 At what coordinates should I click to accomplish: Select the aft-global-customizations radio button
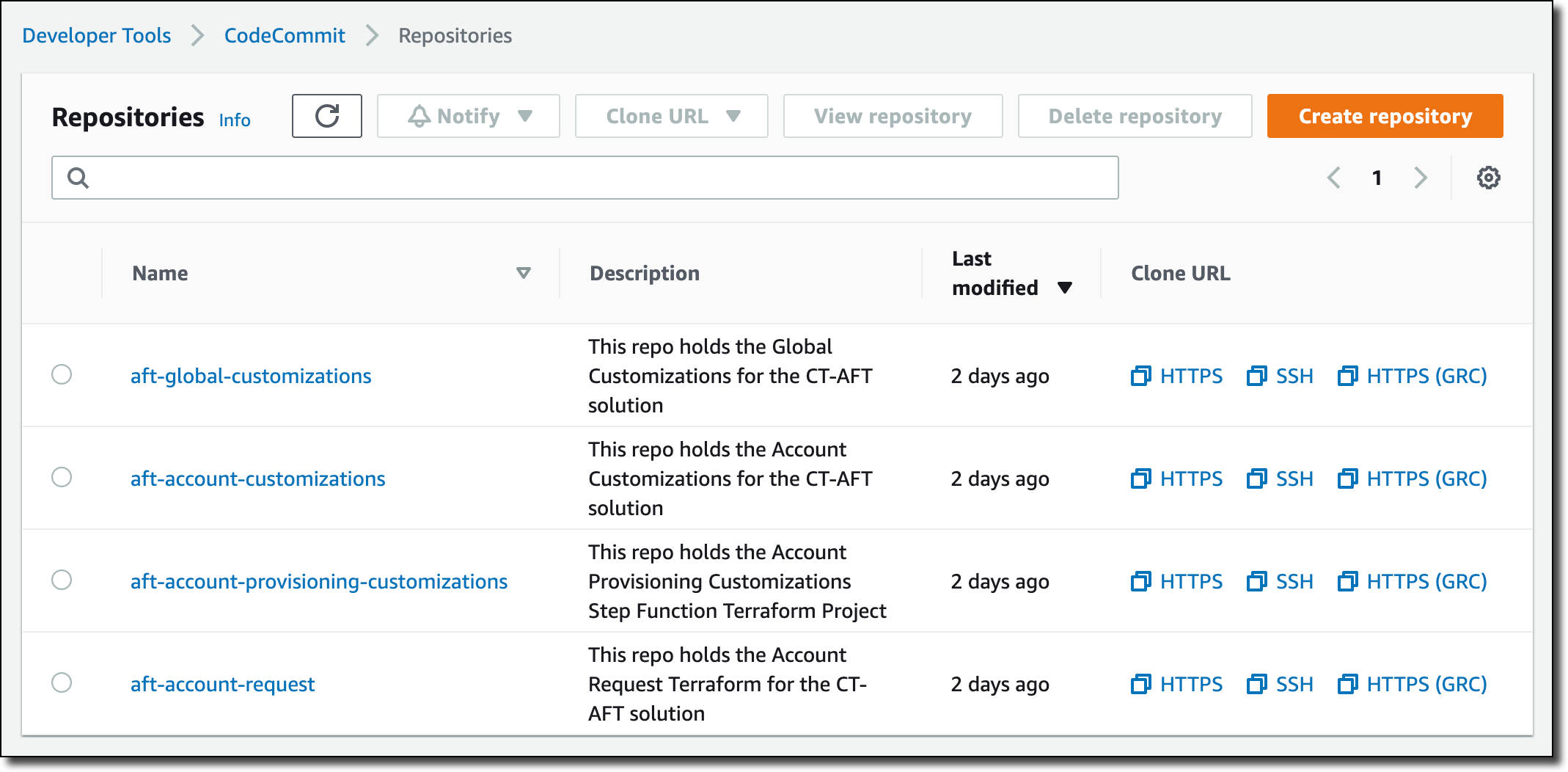pyautogui.click(x=62, y=374)
